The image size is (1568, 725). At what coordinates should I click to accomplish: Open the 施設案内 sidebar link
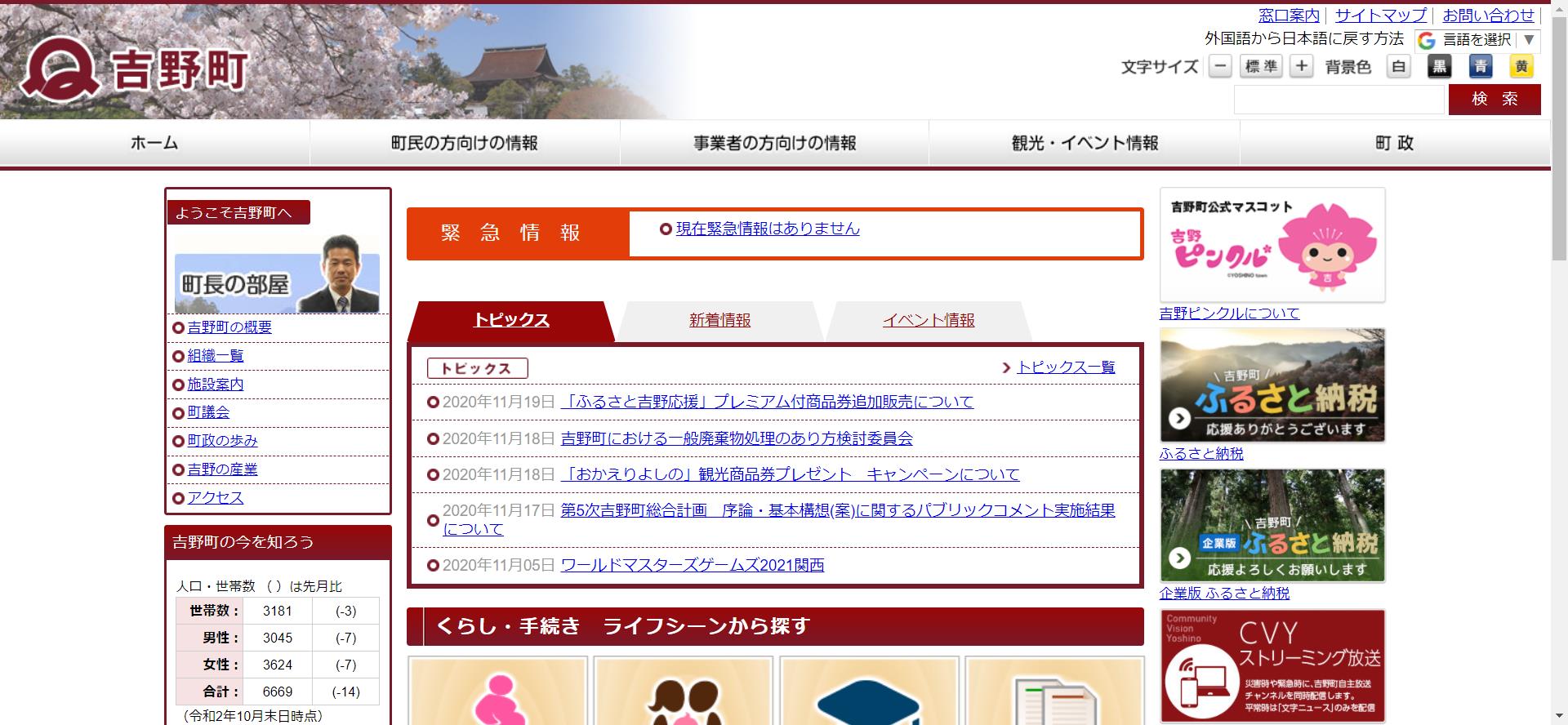coord(216,385)
